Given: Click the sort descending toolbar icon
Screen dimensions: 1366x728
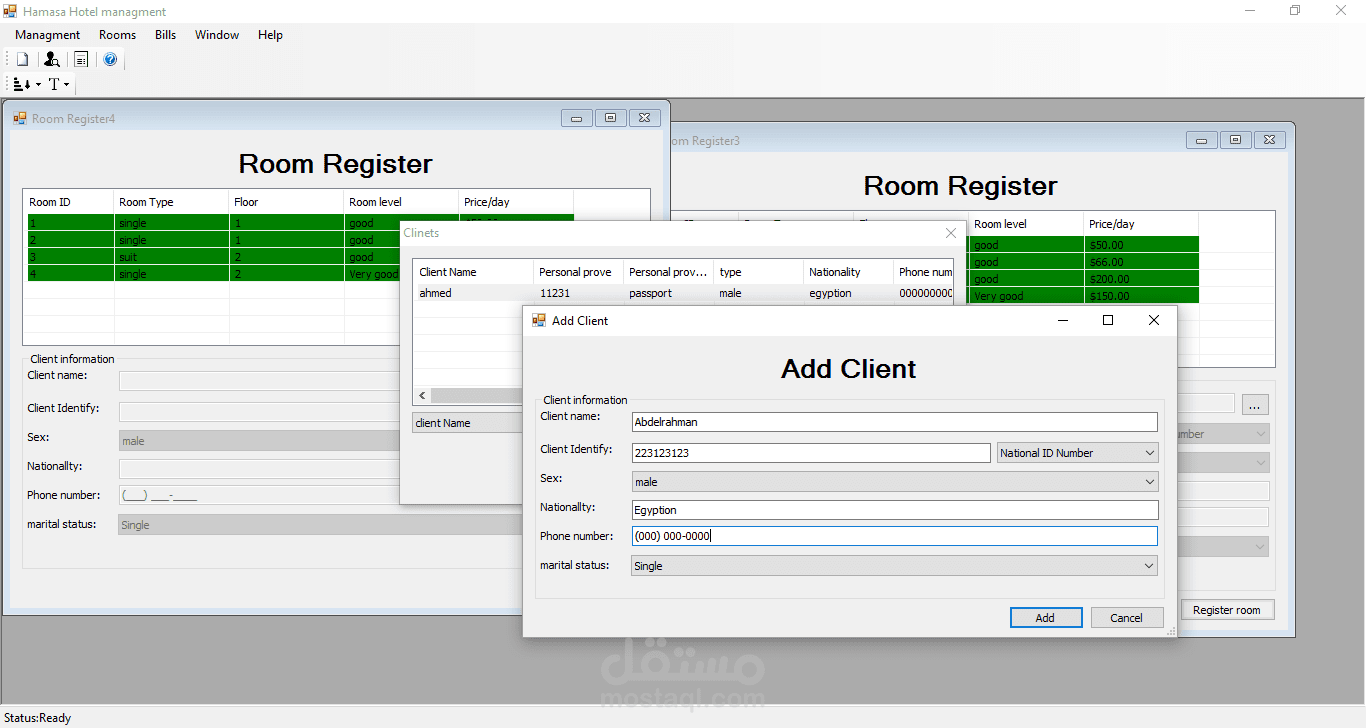Looking at the screenshot, I should pyautogui.click(x=22, y=84).
